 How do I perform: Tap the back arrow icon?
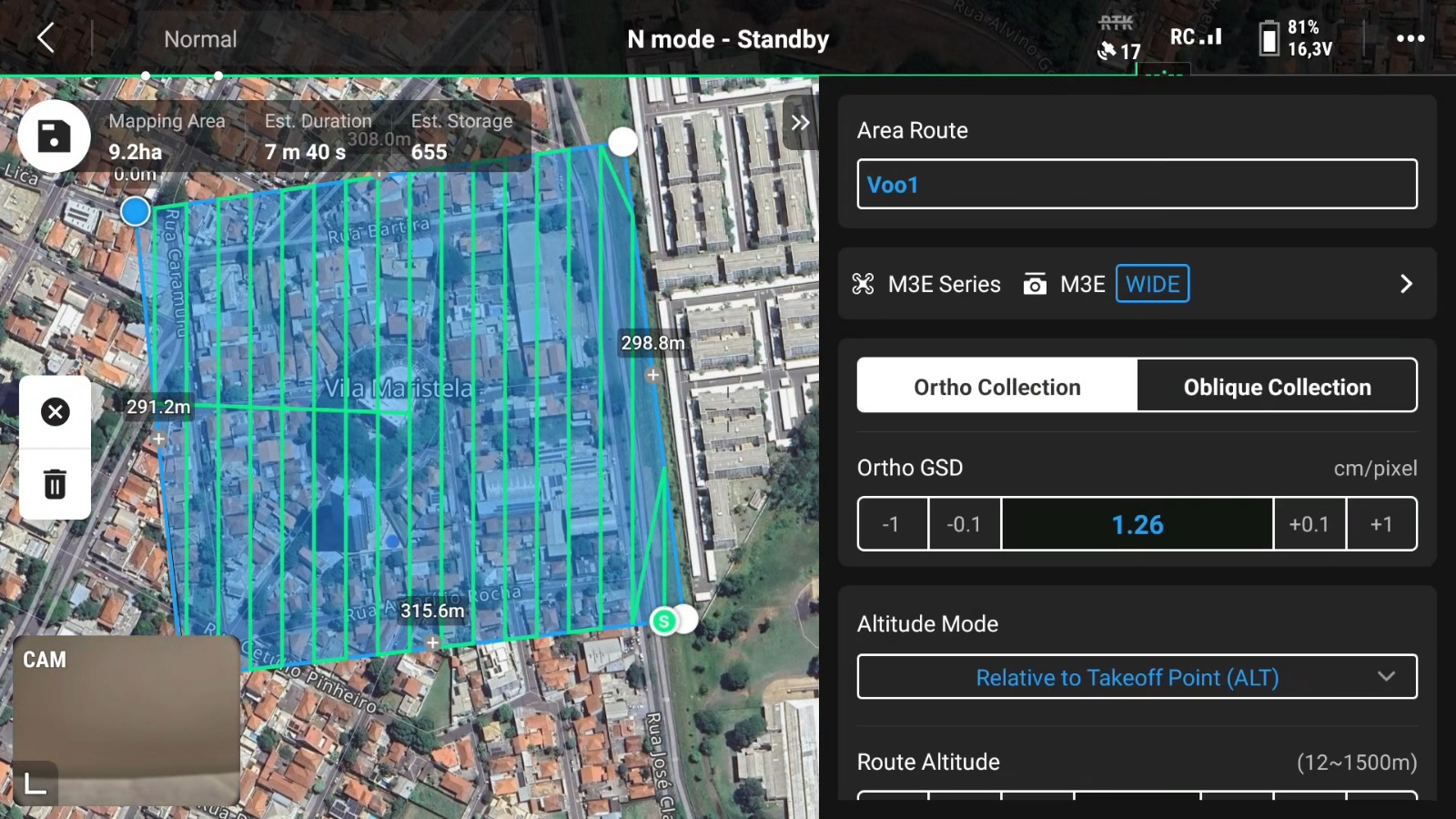[45, 38]
